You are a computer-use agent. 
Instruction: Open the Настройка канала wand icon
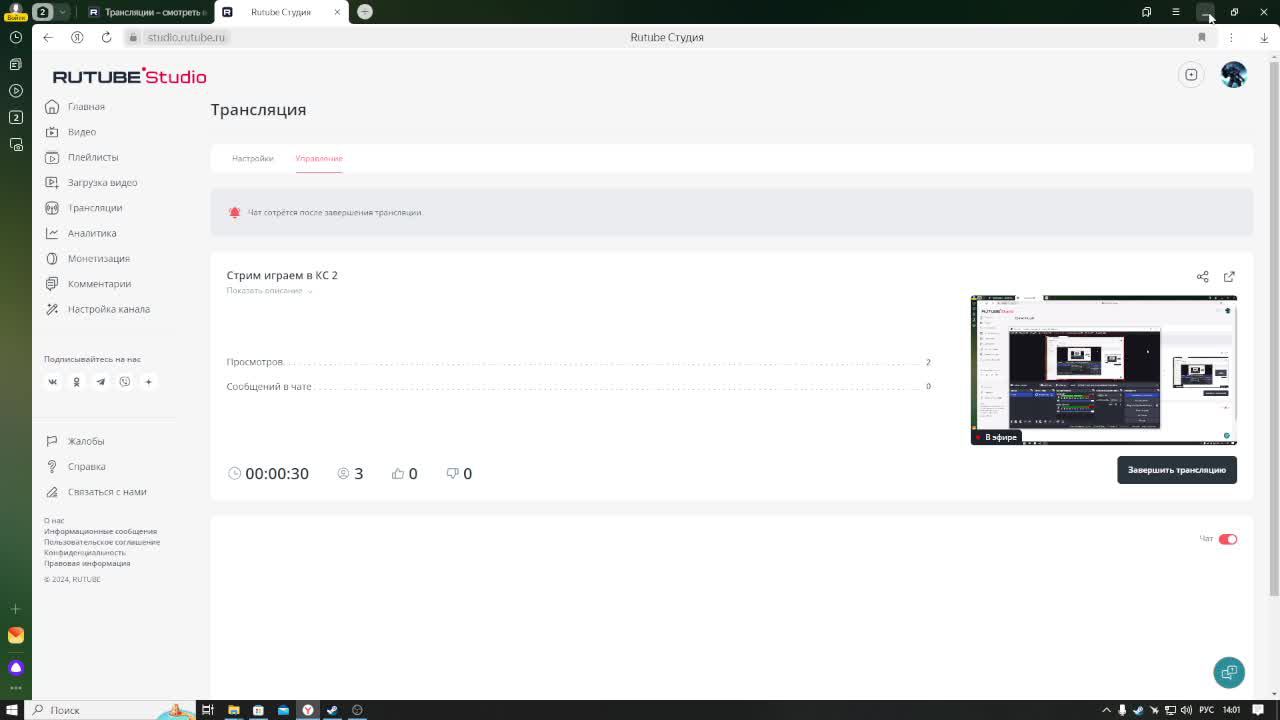point(52,309)
